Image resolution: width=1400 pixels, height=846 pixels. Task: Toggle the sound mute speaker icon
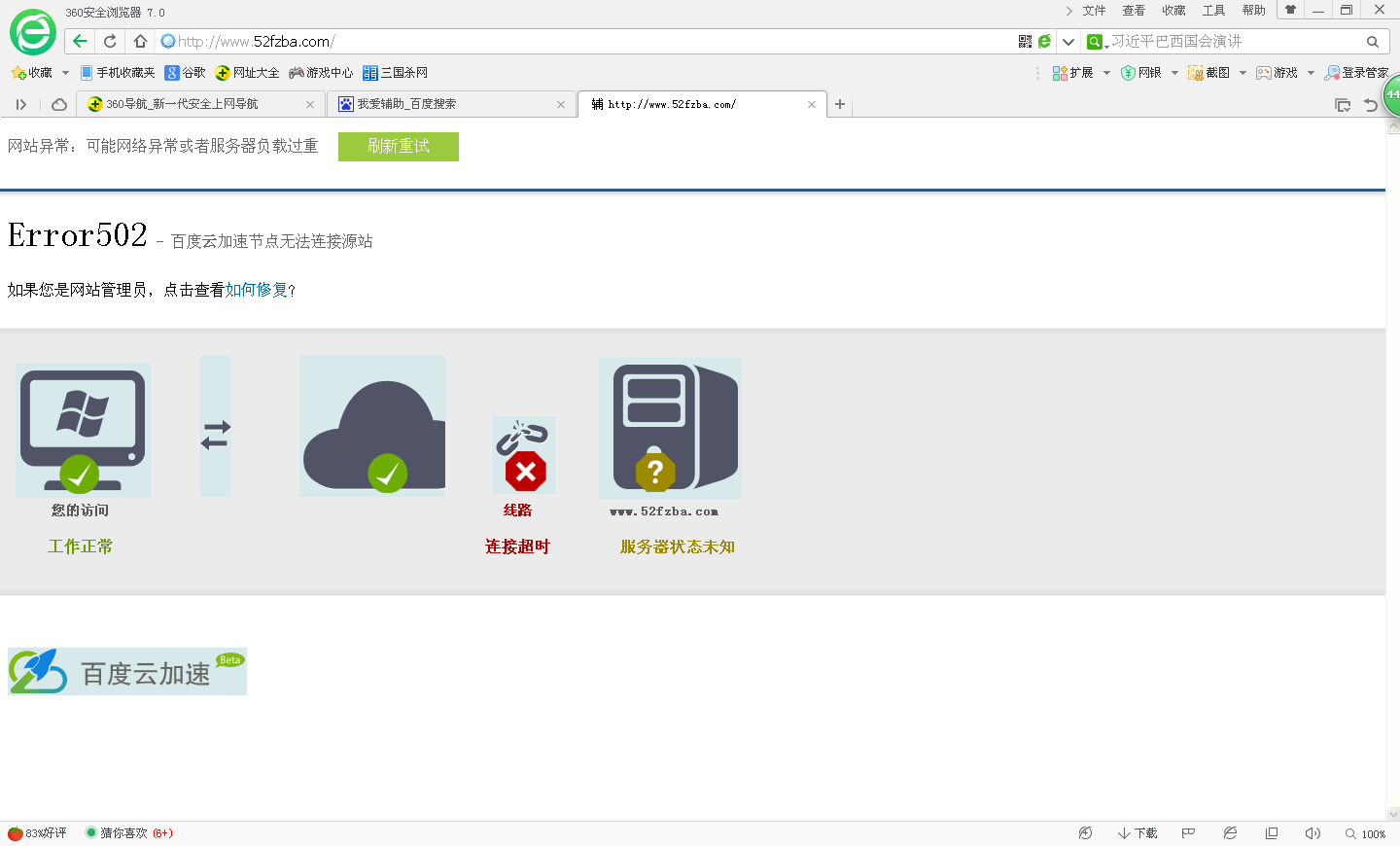(1312, 833)
